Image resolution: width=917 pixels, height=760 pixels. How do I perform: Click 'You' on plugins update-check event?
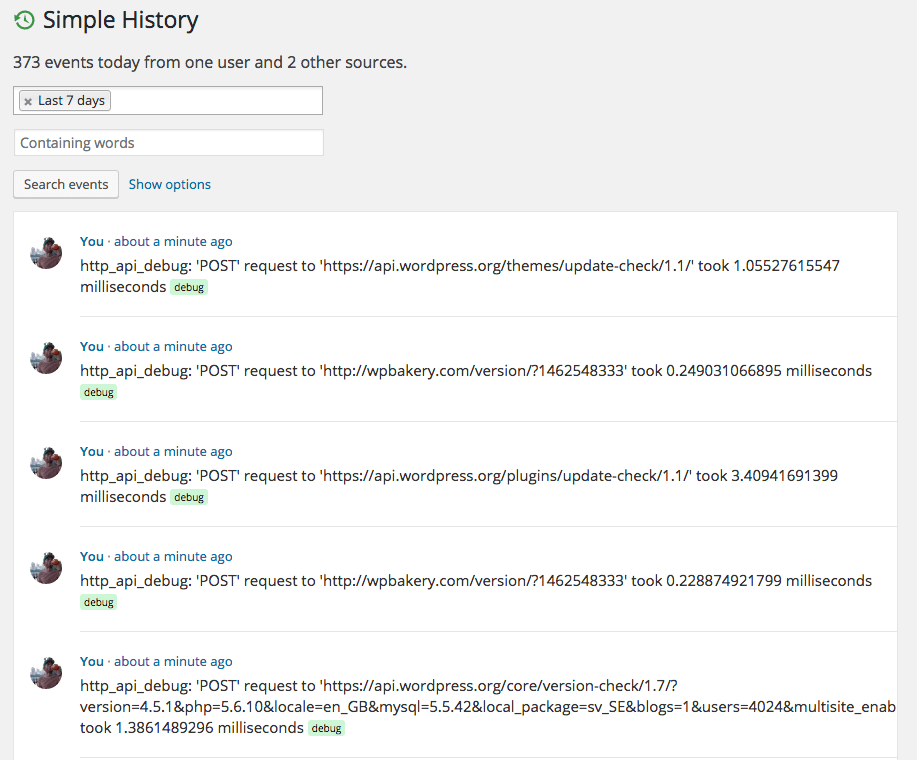coord(92,451)
